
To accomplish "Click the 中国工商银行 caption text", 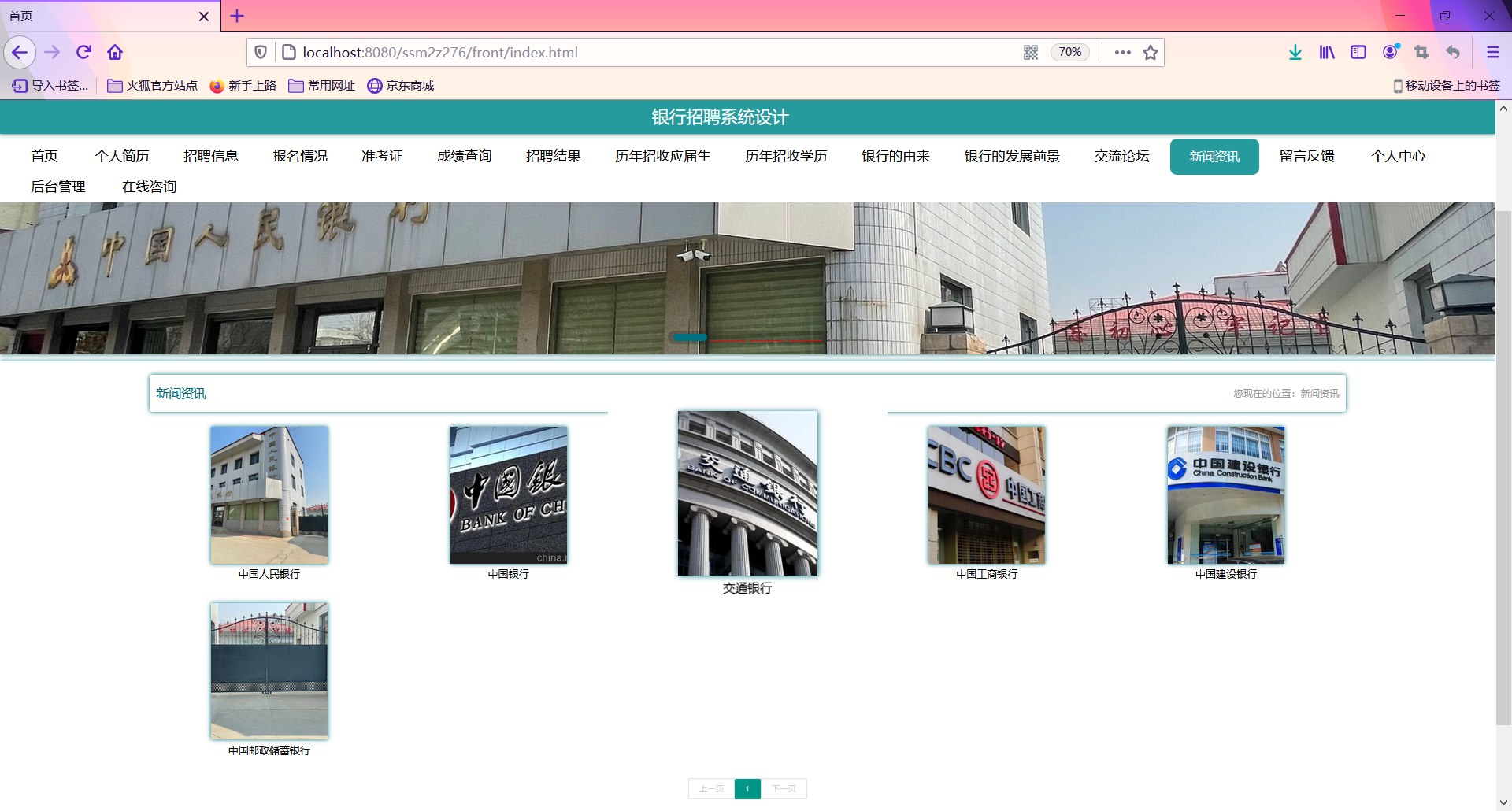I will tap(987, 574).
